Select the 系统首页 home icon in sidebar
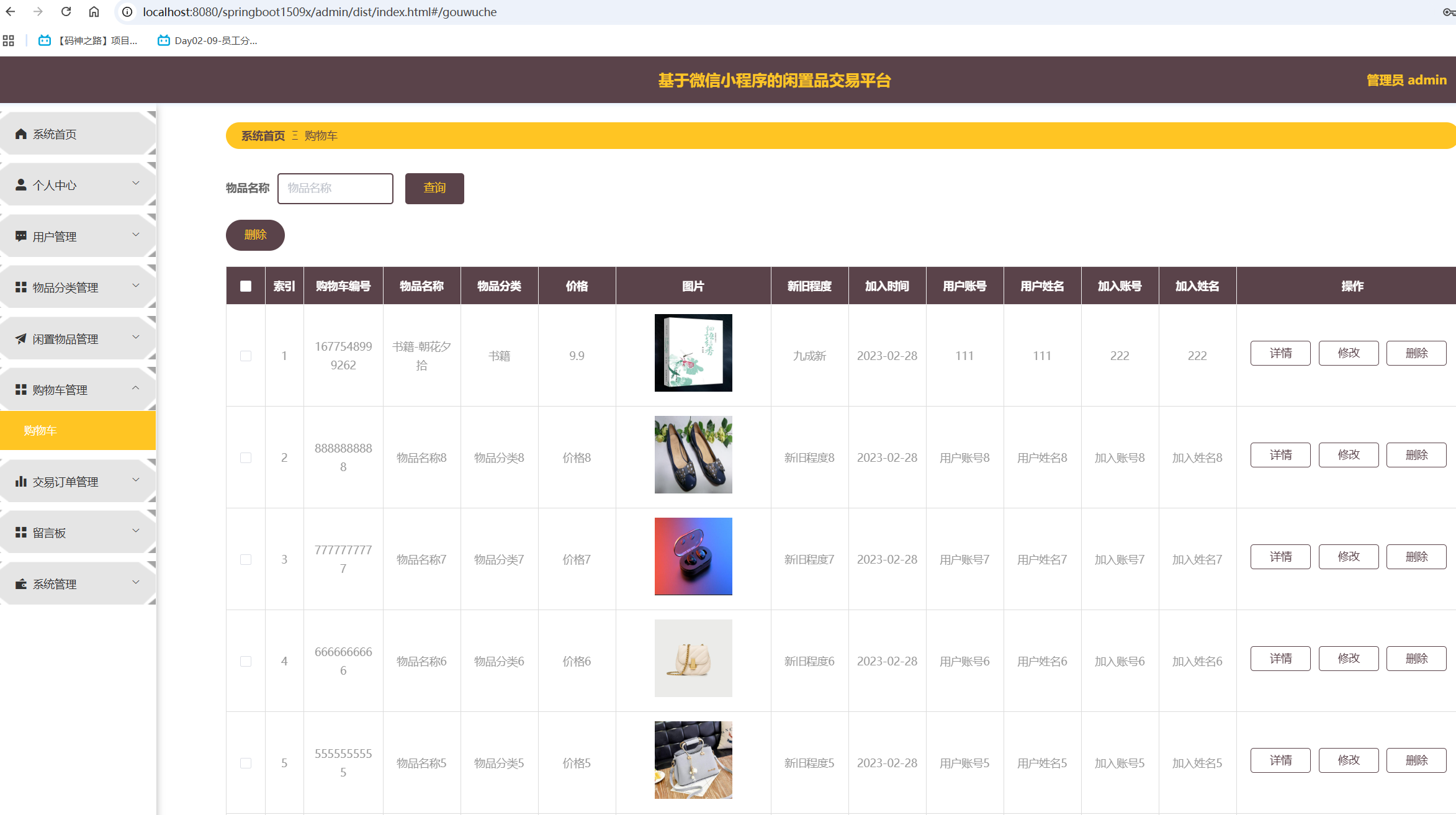This screenshot has height=815, width=1456. coord(19,133)
